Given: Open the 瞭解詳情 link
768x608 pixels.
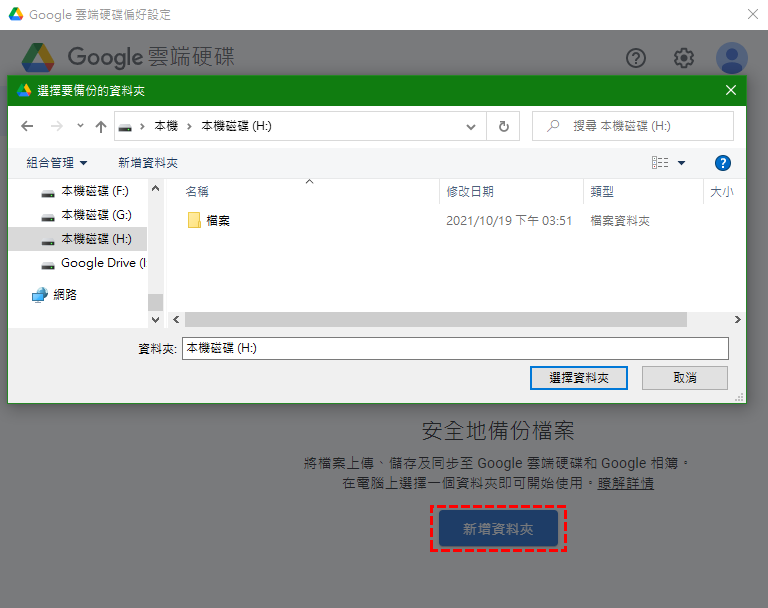Looking at the screenshot, I should [x=625, y=484].
